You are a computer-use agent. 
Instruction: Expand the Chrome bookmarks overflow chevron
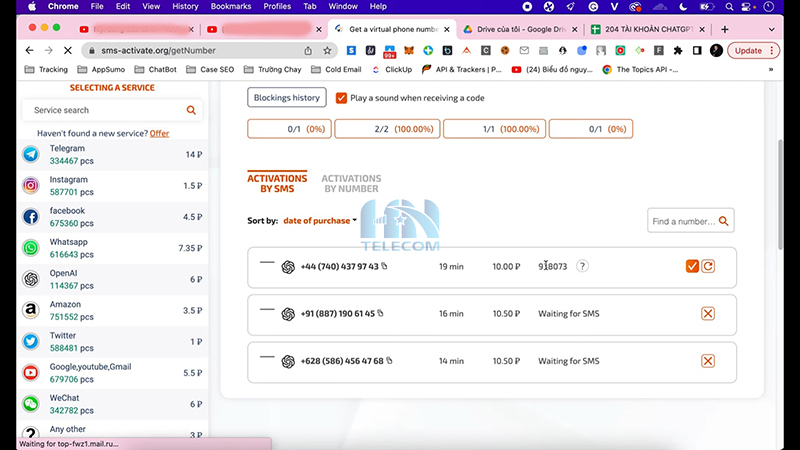point(770,70)
